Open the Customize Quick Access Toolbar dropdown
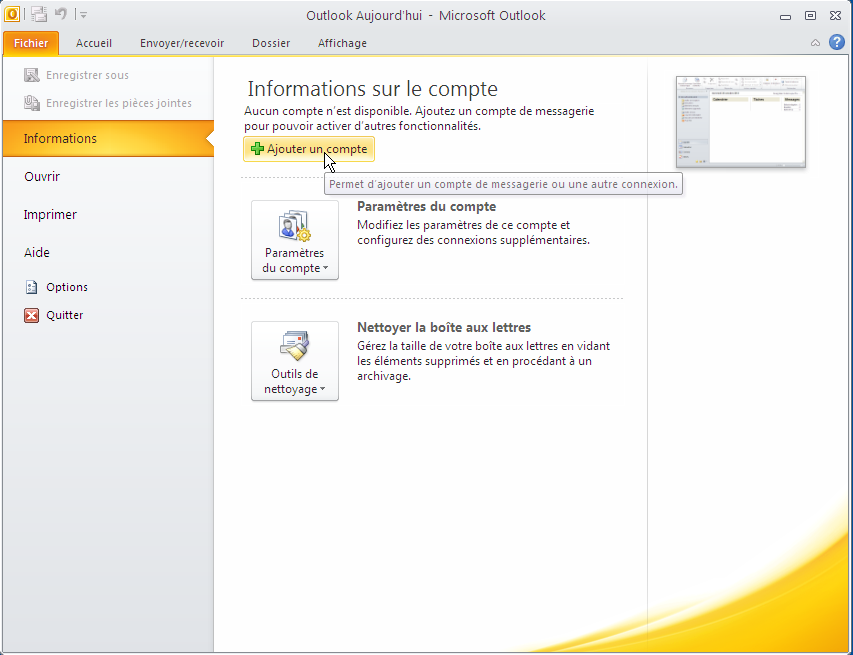 coord(83,15)
